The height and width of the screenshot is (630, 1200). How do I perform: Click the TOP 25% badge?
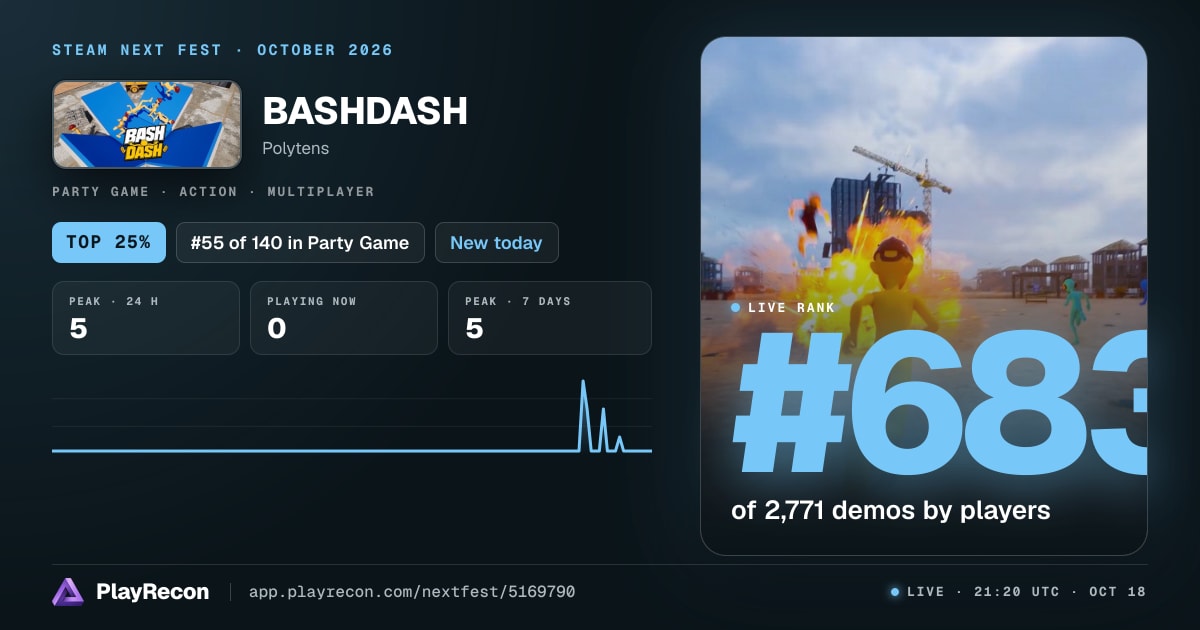(x=109, y=243)
